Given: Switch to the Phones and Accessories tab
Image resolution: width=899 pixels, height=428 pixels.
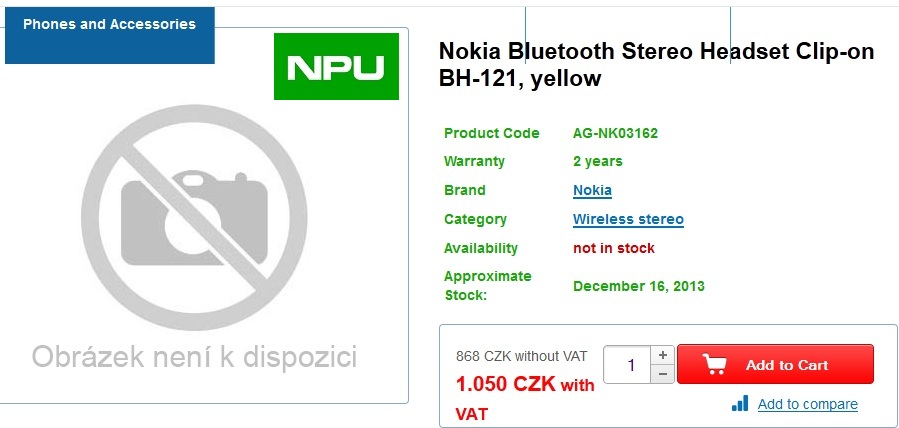Looking at the screenshot, I should pyautogui.click(x=110, y=25).
